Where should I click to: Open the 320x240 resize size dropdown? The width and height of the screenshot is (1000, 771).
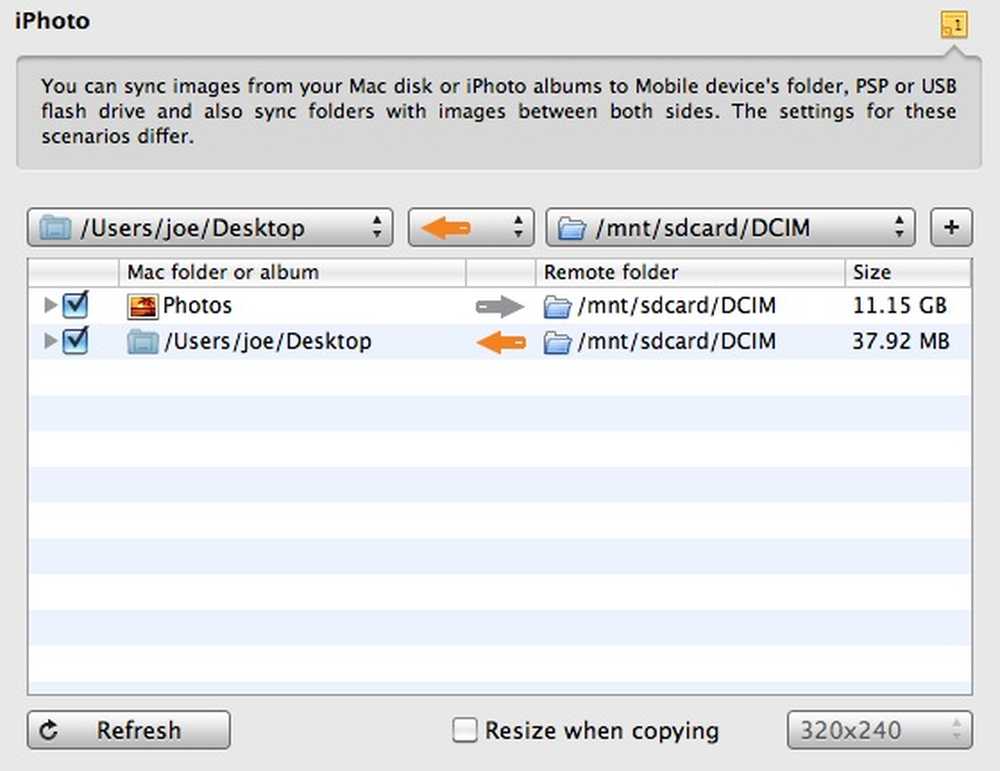879,730
